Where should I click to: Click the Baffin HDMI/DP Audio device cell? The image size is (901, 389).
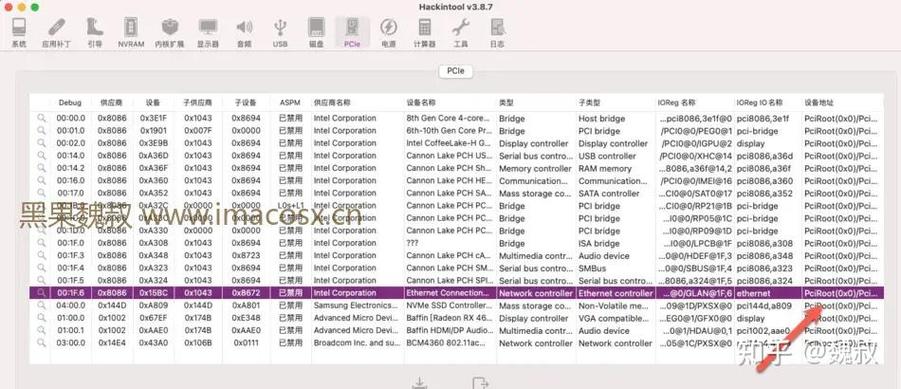(448, 330)
